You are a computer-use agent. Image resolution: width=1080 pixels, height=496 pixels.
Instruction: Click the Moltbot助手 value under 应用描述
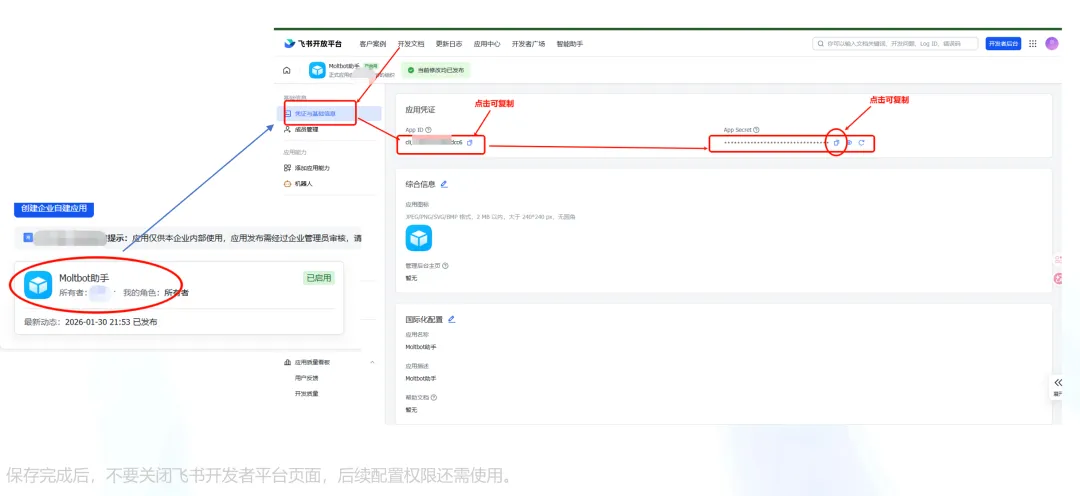tap(421, 378)
